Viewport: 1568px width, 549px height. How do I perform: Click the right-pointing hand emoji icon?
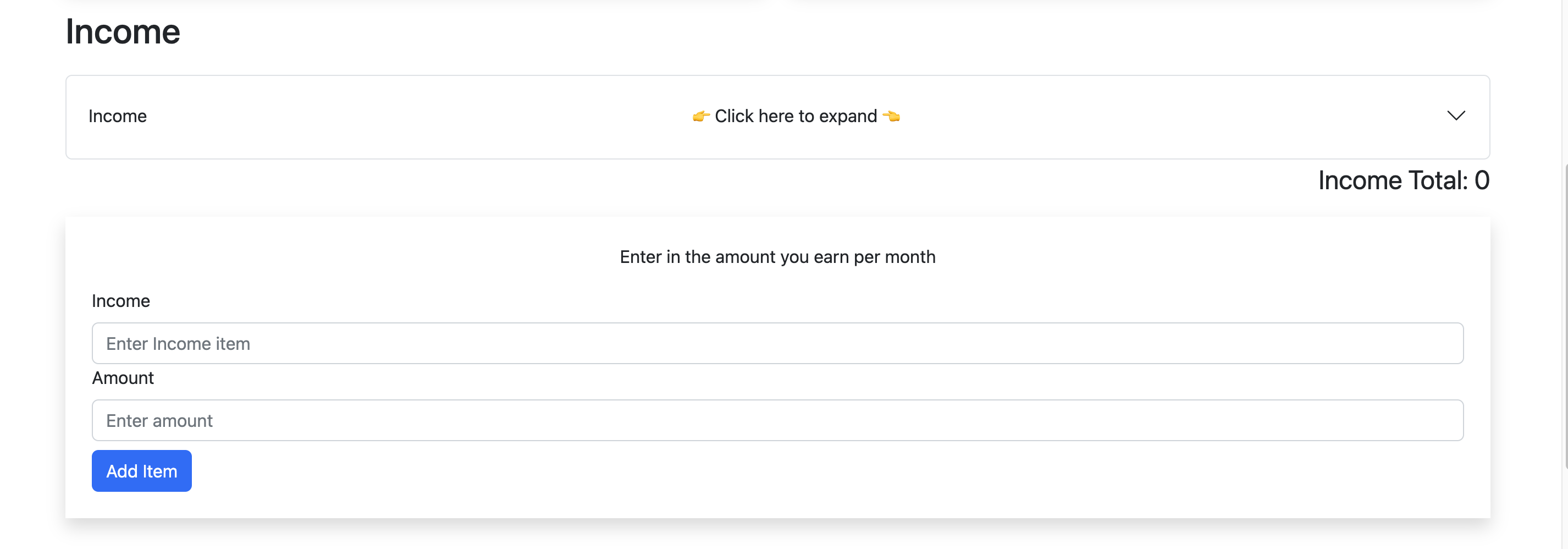[701, 116]
